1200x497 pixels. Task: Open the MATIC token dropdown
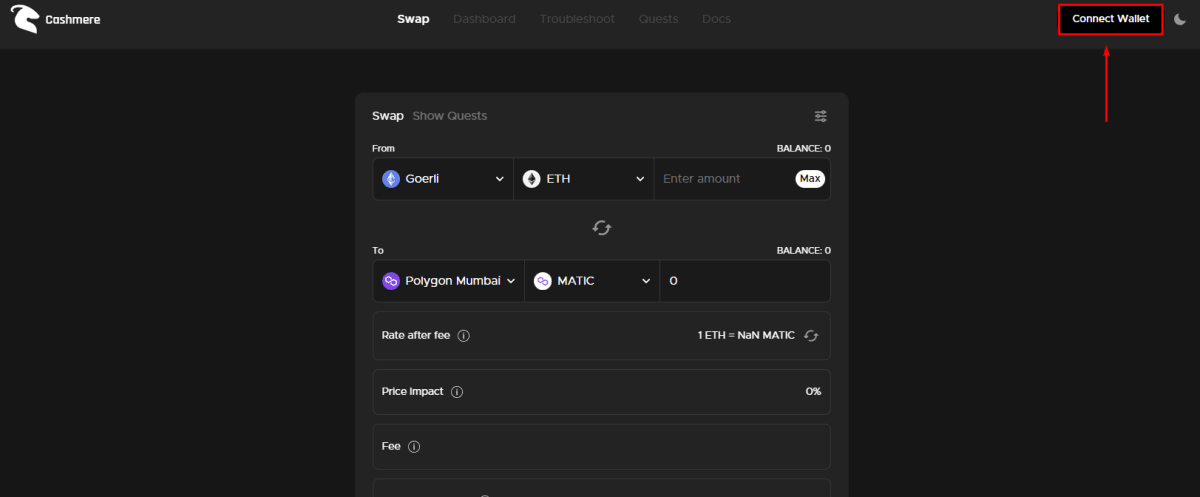click(x=592, y=281)
